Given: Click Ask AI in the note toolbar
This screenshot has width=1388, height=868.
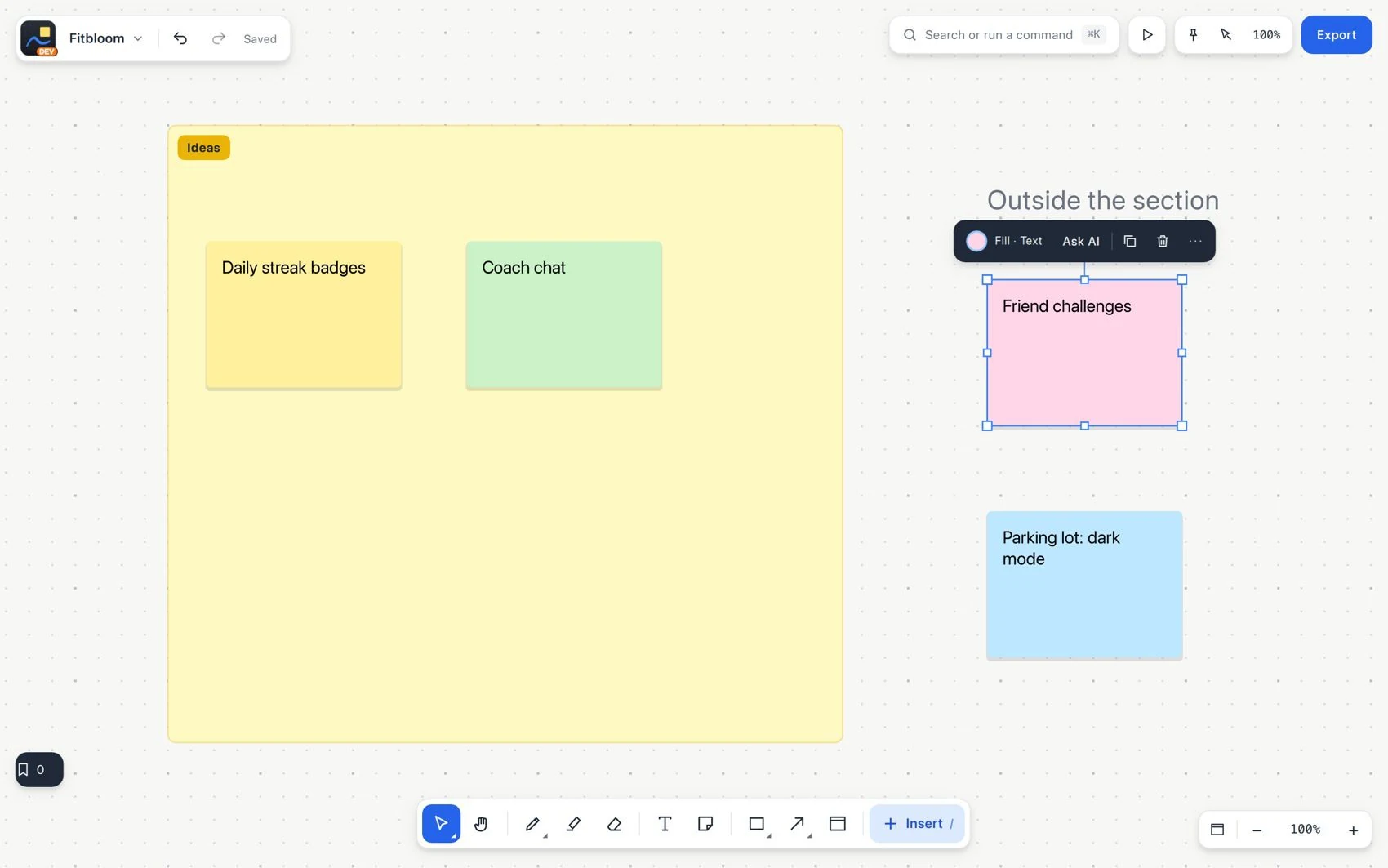Looking at the screenshot, I should [x=1081, y=241].
